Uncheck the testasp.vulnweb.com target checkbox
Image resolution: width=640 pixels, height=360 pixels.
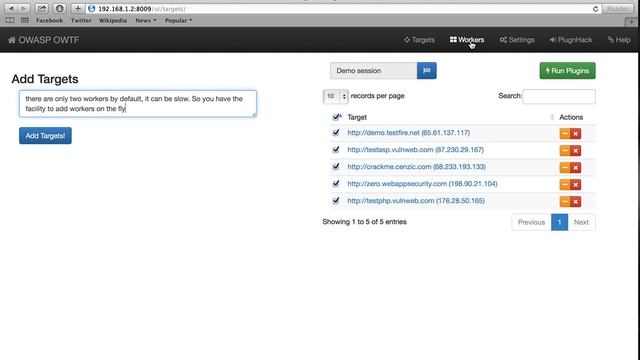(336, 149)
